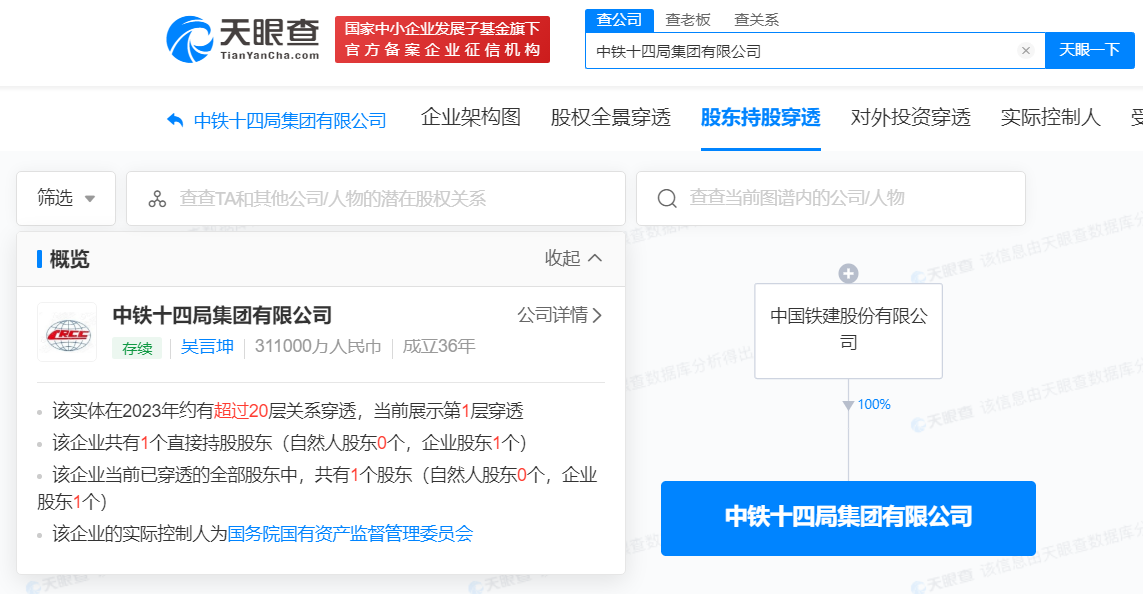This screenshot has height=594, width=1143.
Task: Open legal representative 吴言坤 link
Action: pyautogui.click(x=207, y=346)
